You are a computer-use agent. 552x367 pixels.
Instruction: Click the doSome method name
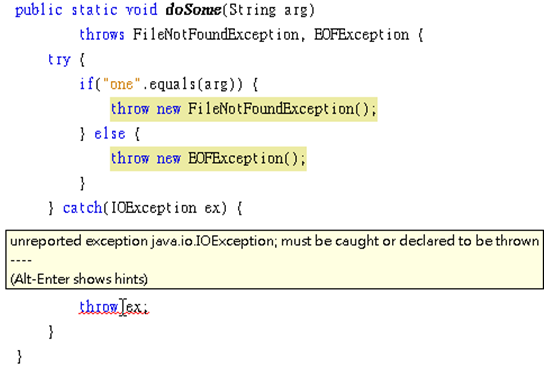pos(193,10)
